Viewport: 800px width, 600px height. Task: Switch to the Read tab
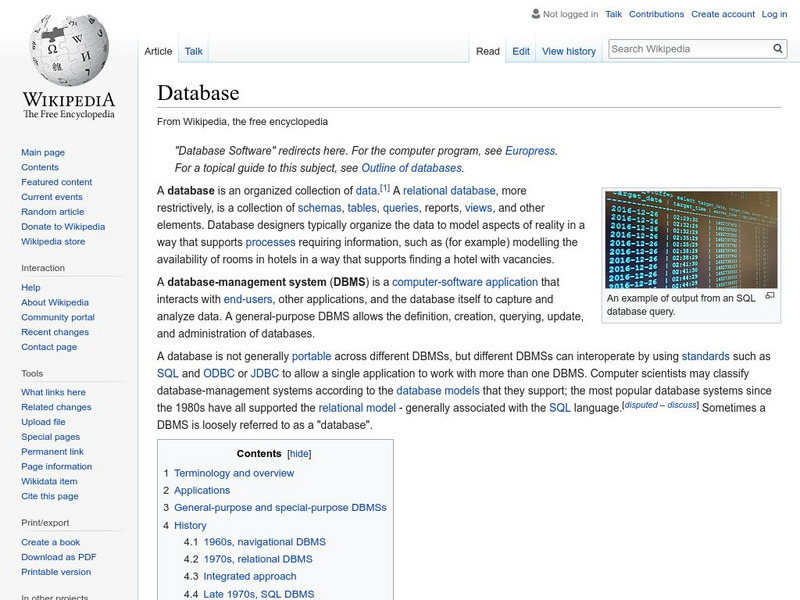coord(486,50)
